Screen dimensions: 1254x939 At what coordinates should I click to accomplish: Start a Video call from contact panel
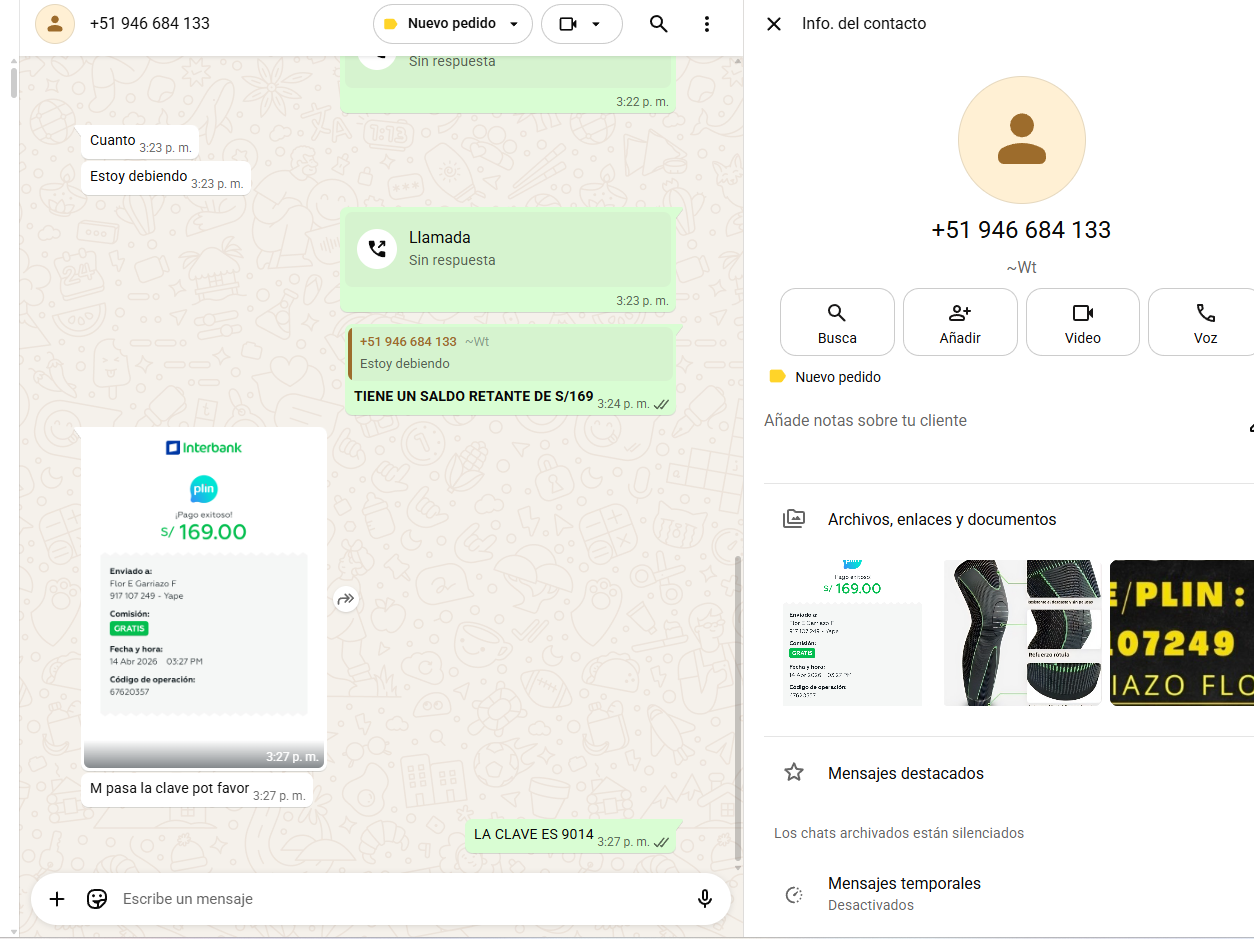[x=1082, y=322]
